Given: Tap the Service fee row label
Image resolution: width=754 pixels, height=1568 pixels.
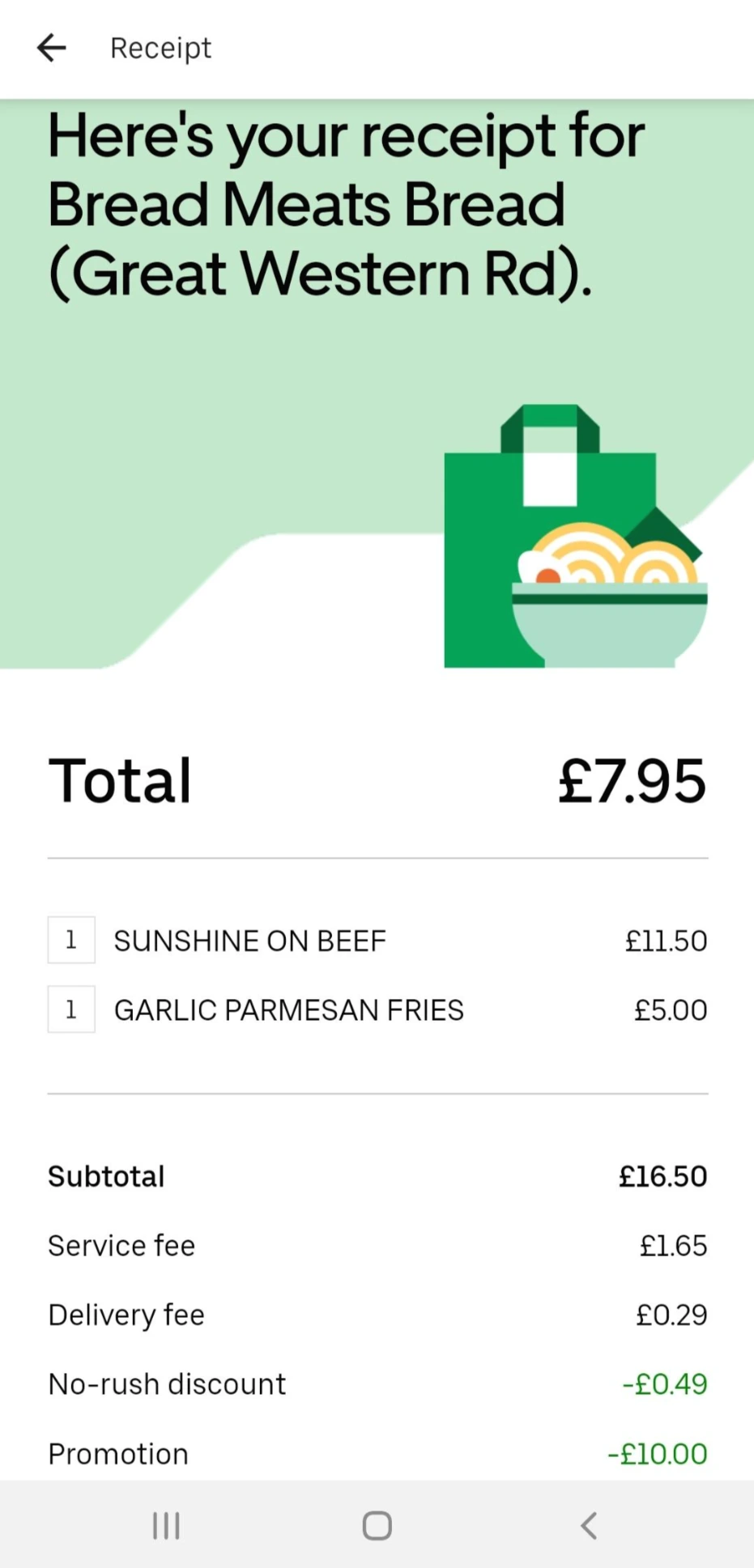Looking at the screenshot, I should (x=121, y=1246).
